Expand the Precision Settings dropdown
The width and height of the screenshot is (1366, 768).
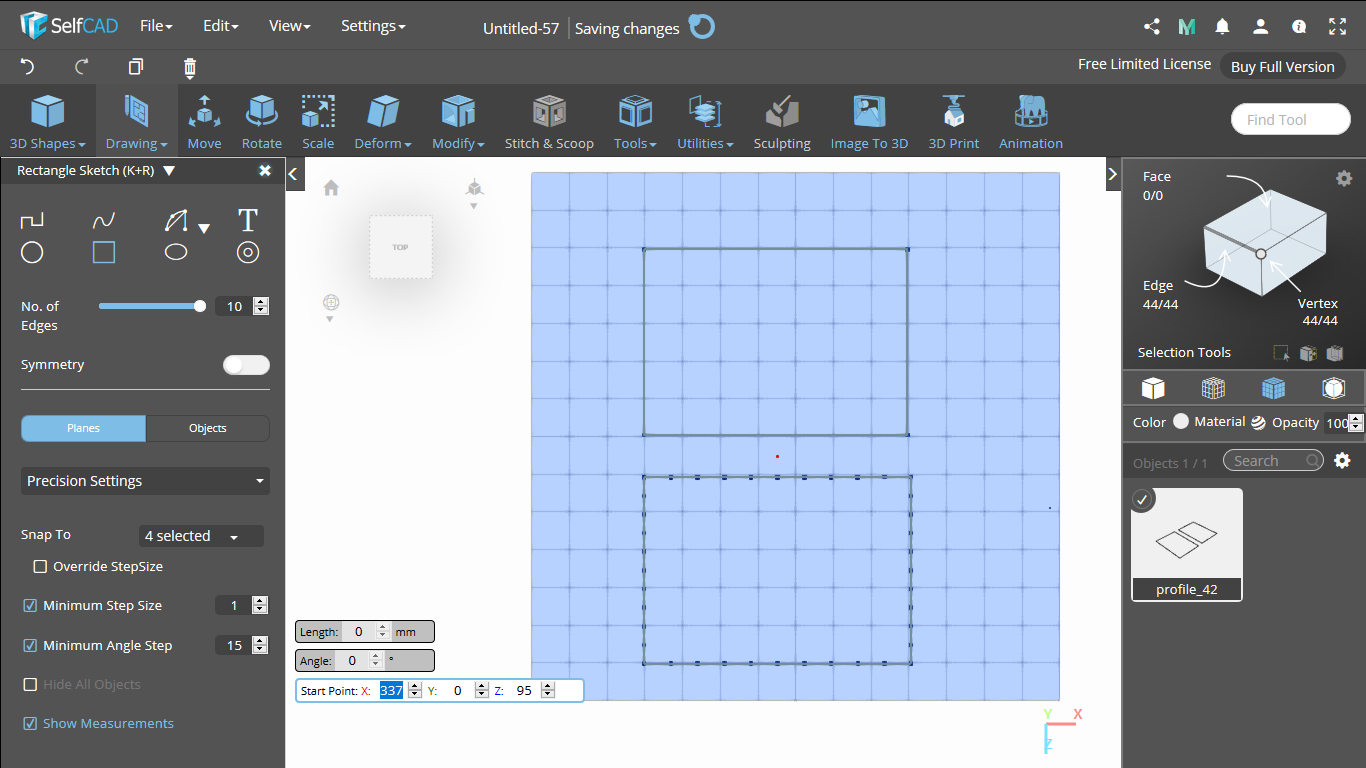click(144, 481)
